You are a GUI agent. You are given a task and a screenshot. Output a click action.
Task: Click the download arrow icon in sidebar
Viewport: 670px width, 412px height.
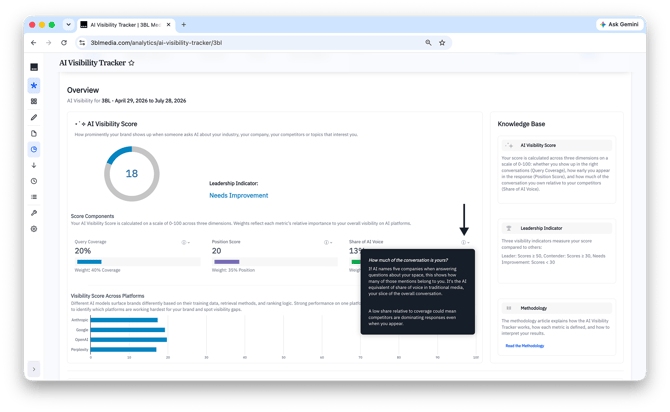(34, 165)
